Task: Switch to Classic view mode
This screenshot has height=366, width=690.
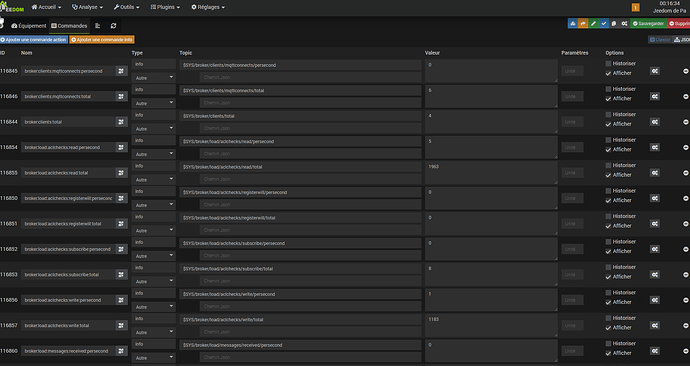Action: [x=660, y=40]
